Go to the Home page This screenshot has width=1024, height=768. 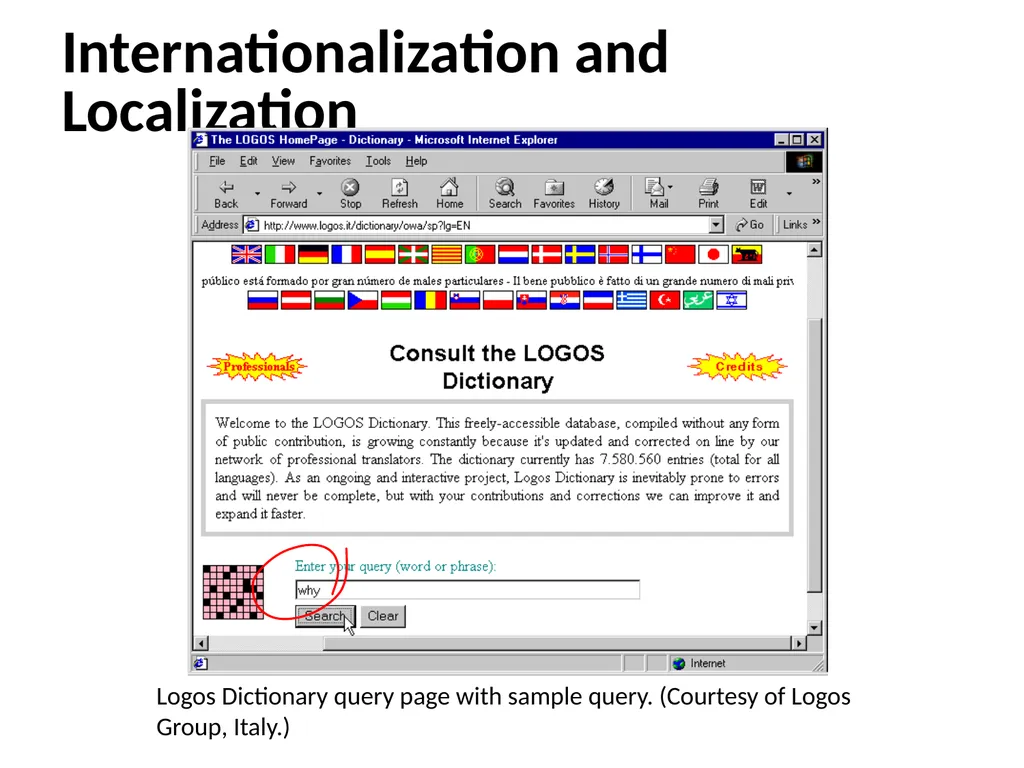[449, 194]
